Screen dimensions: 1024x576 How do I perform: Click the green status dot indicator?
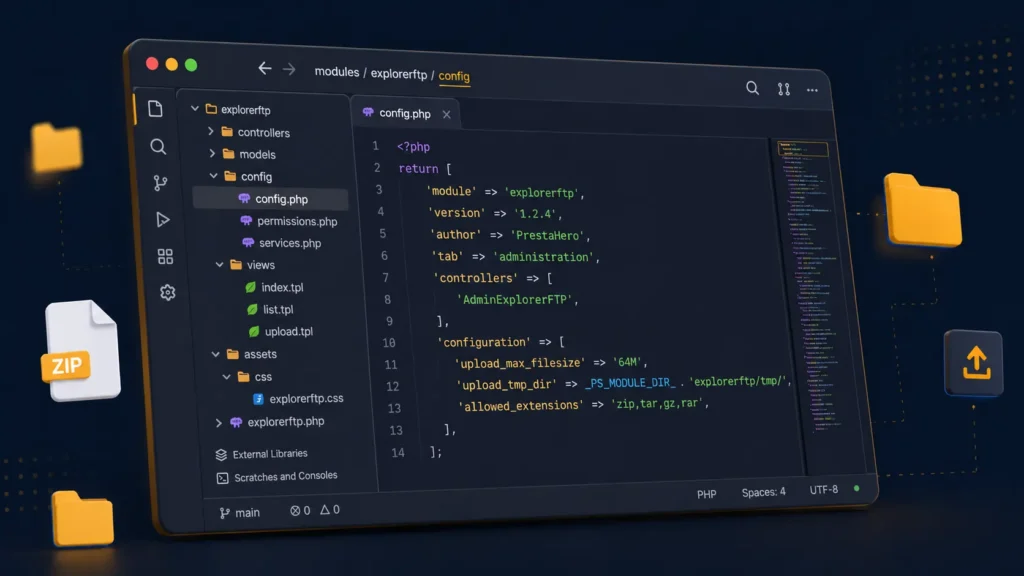pos(857,488)
